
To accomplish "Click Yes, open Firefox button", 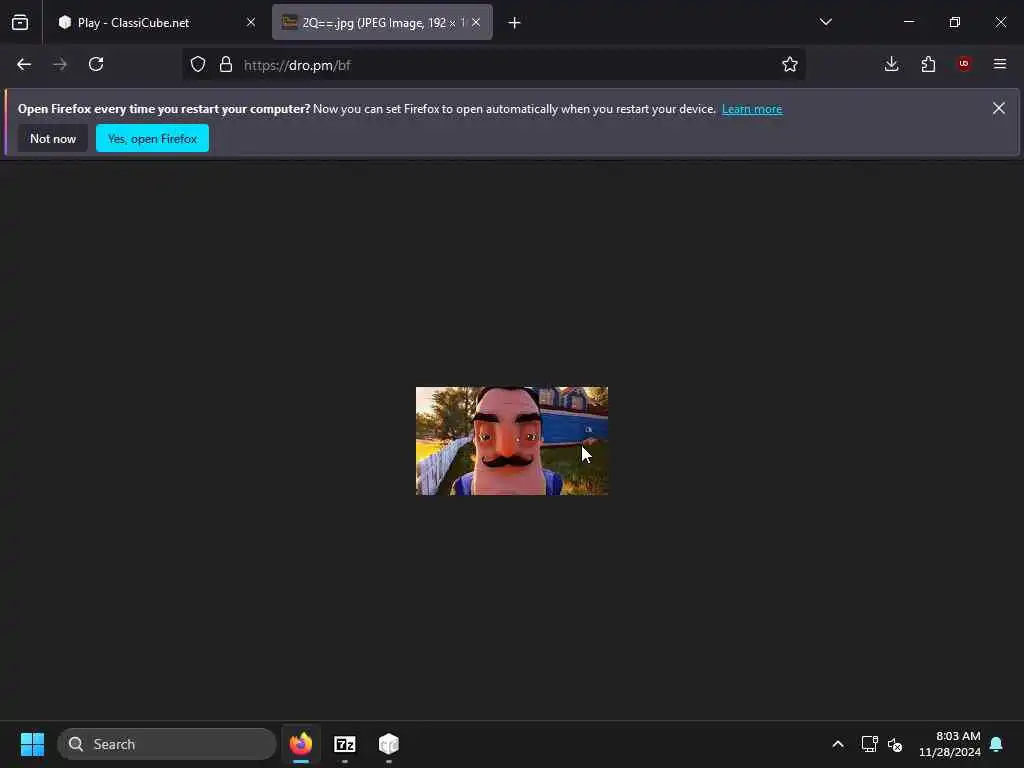I will 152,138.
